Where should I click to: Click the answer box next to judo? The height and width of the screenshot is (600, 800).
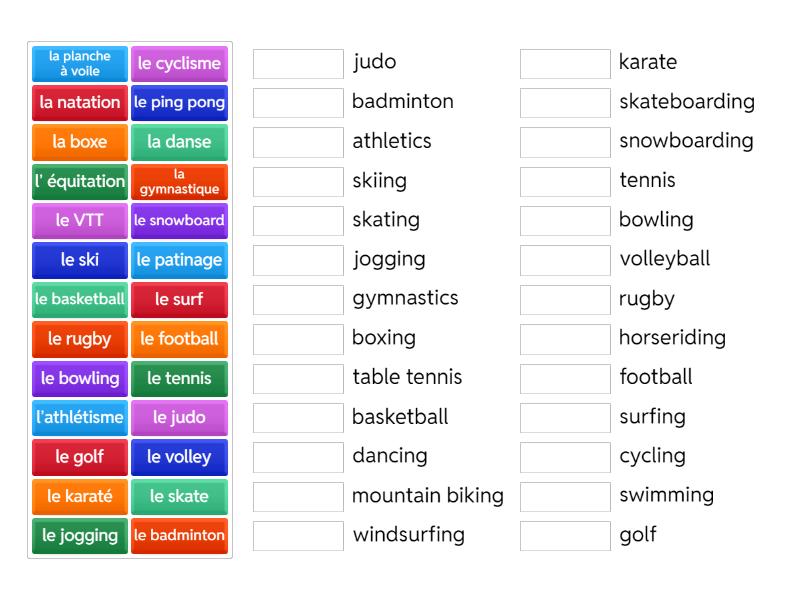[297, 63]
